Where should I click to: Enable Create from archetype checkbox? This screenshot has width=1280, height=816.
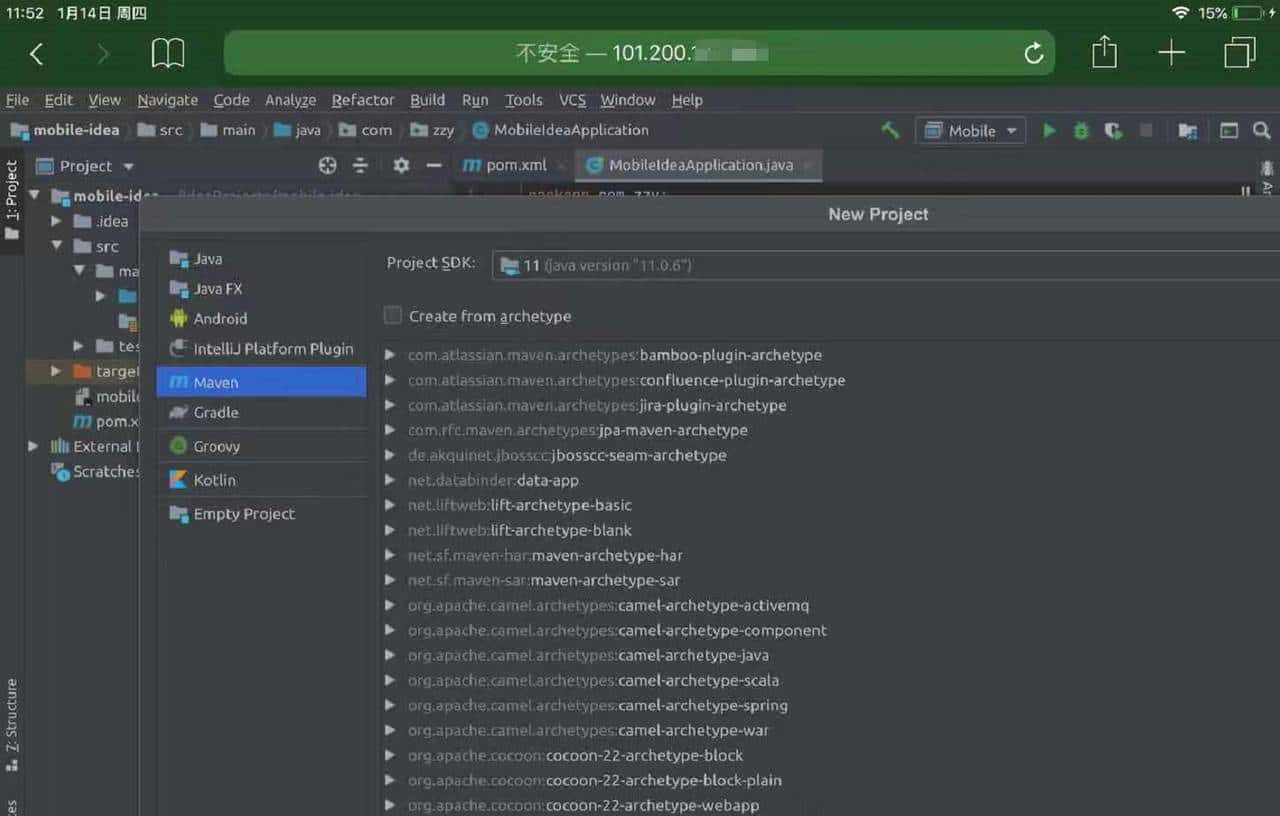(393, 316)
